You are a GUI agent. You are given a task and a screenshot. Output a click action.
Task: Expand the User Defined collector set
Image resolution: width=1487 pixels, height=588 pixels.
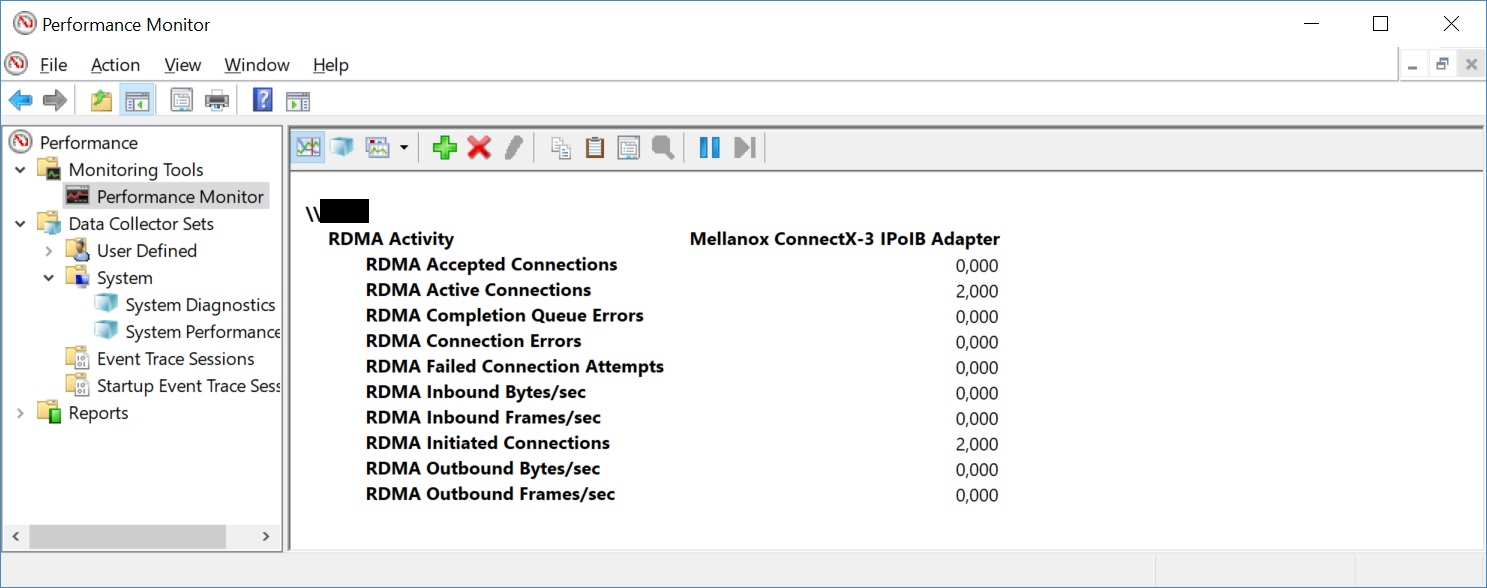(48, 250)
